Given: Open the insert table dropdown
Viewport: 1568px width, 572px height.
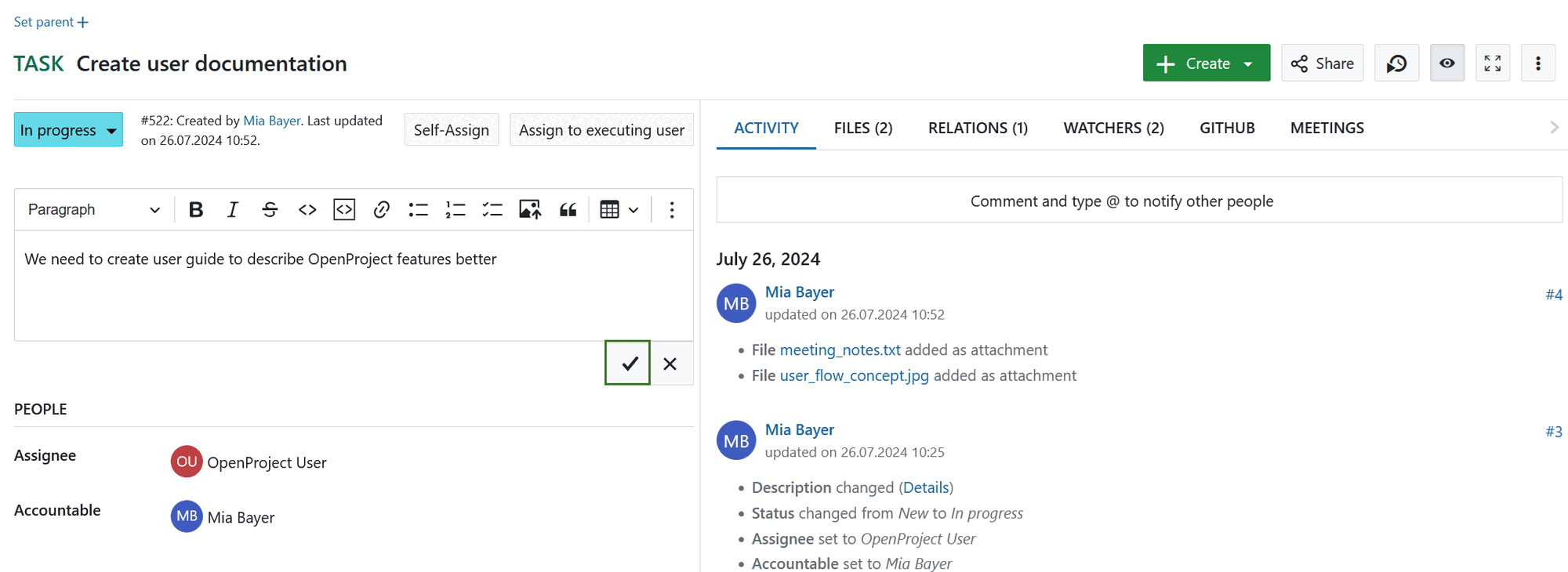Looking at the screenshot, I should (619, 210).
